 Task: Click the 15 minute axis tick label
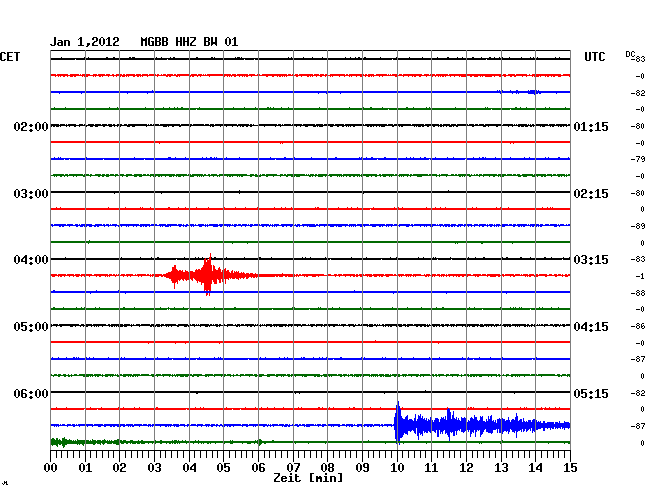coord(570,468)
